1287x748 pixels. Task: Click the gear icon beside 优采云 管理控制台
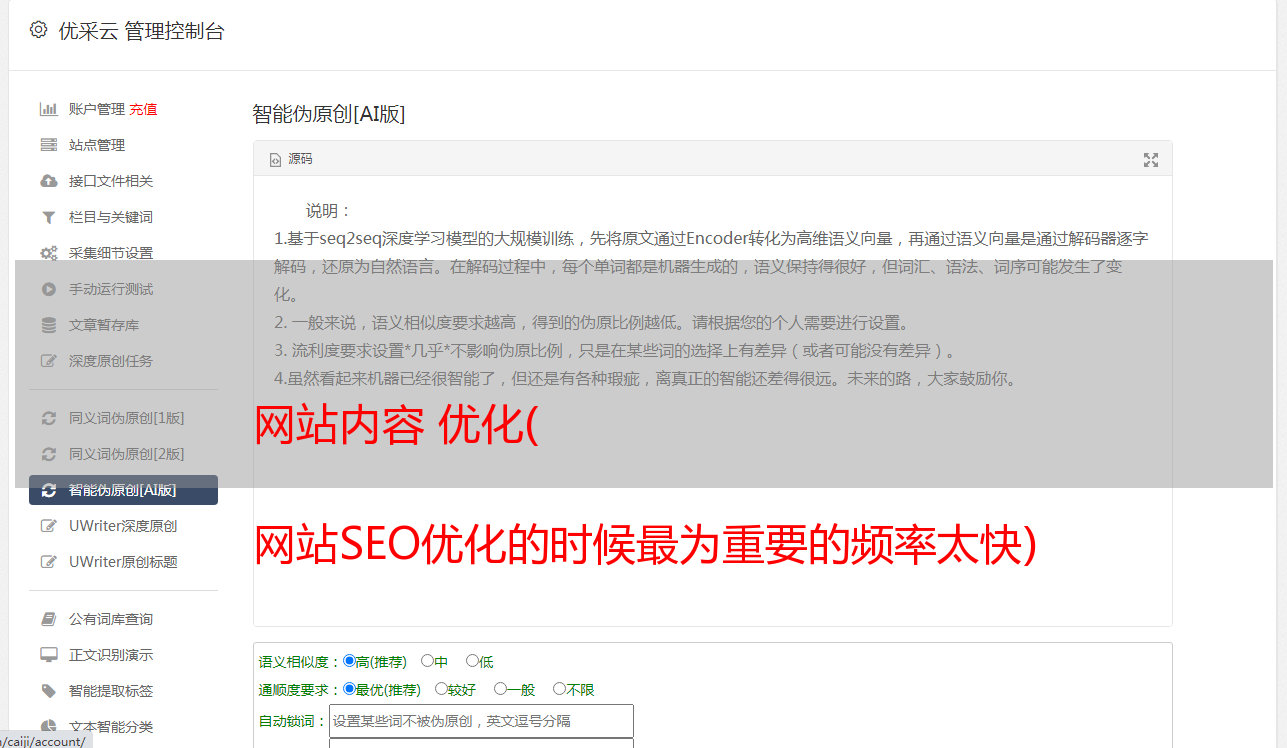point(38,30)
